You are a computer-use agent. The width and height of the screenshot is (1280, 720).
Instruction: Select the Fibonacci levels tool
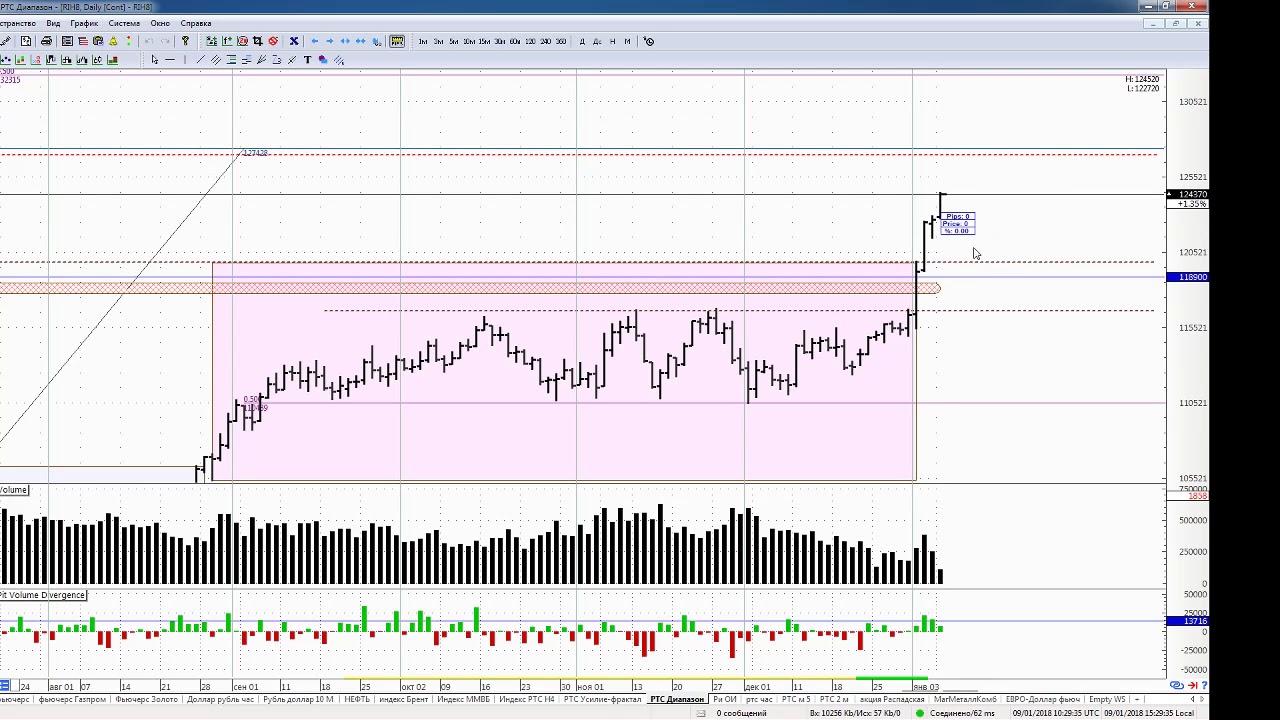pyautogui.click(x=231, y=60)
